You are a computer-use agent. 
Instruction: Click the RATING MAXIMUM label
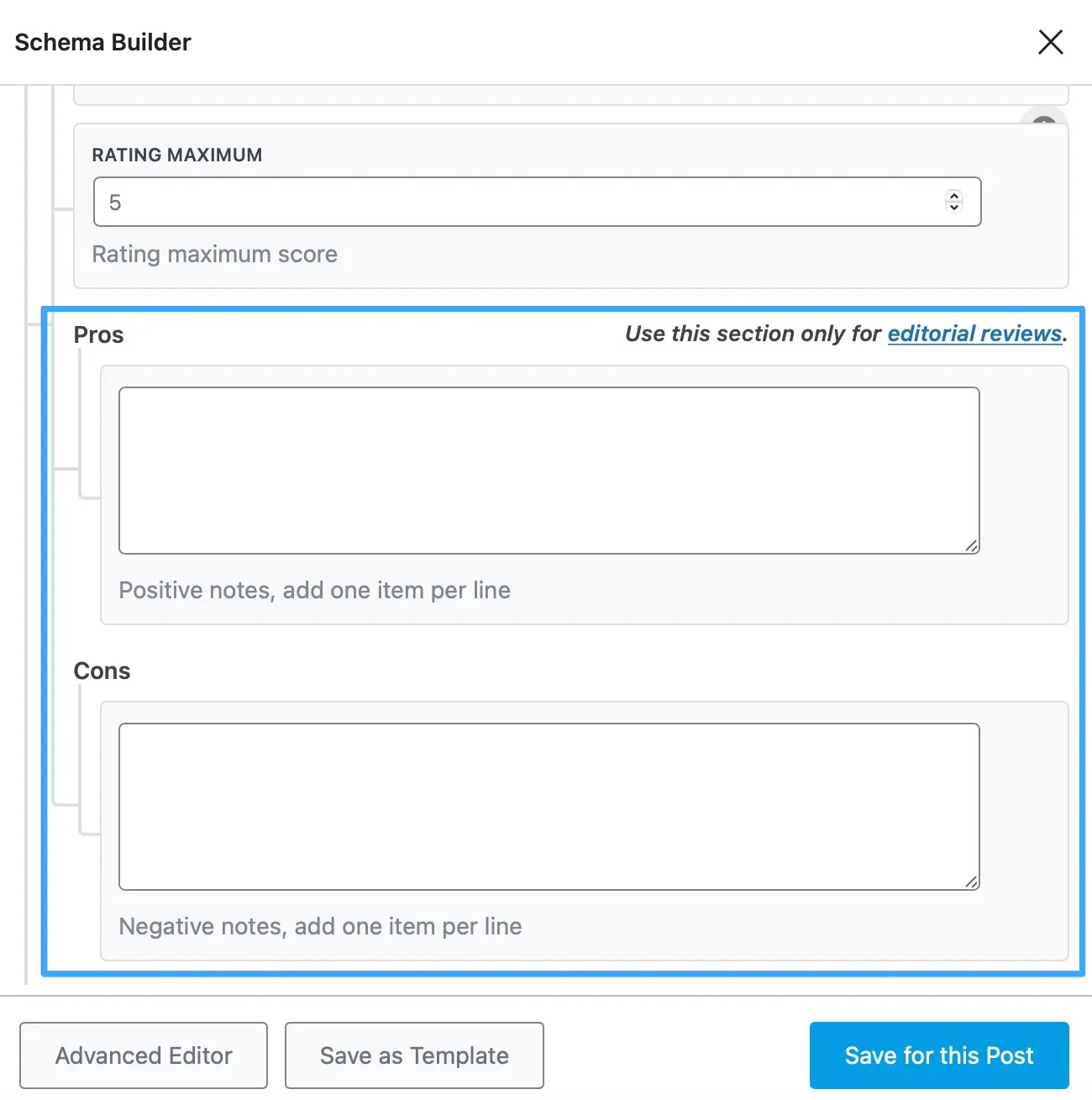click(x=177, y=155)
